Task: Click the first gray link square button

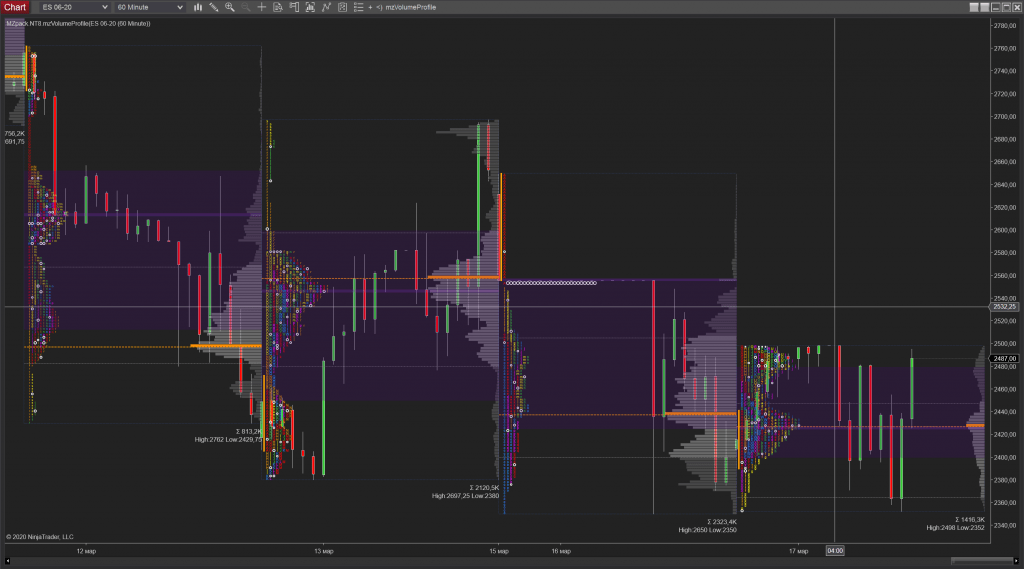Action: 974,7
